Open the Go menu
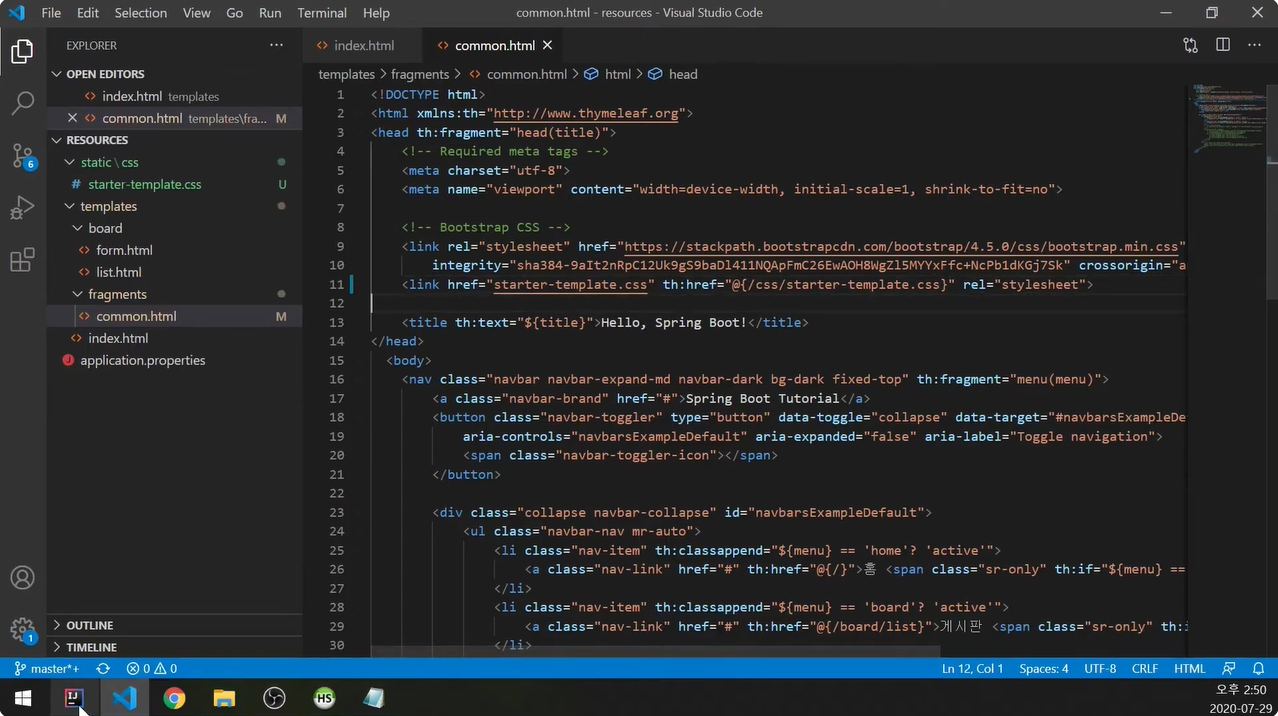Viewport: 1278px width, 716px height. (235, 13)
